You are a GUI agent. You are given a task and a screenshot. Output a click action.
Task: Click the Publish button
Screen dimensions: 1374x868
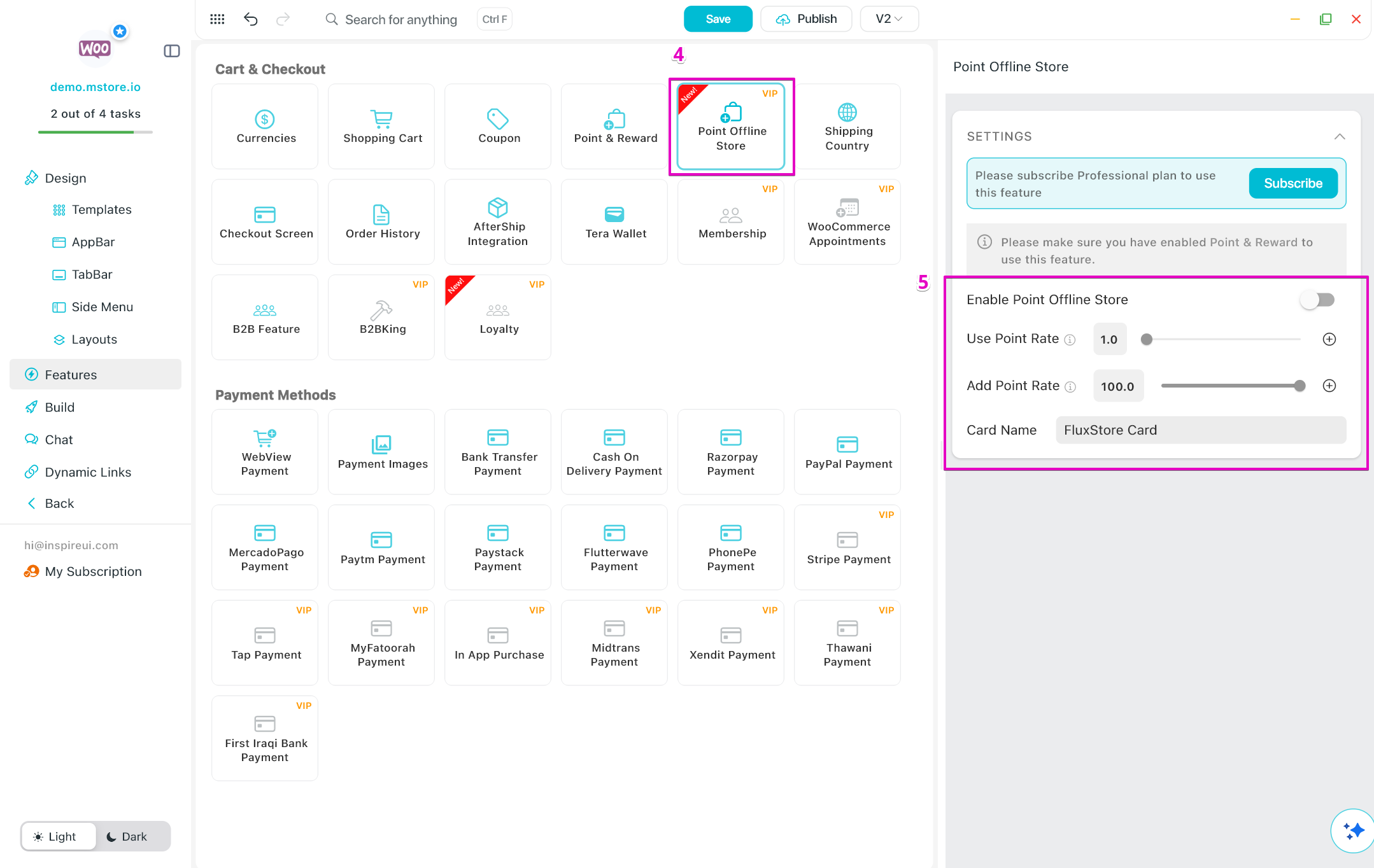806,19
